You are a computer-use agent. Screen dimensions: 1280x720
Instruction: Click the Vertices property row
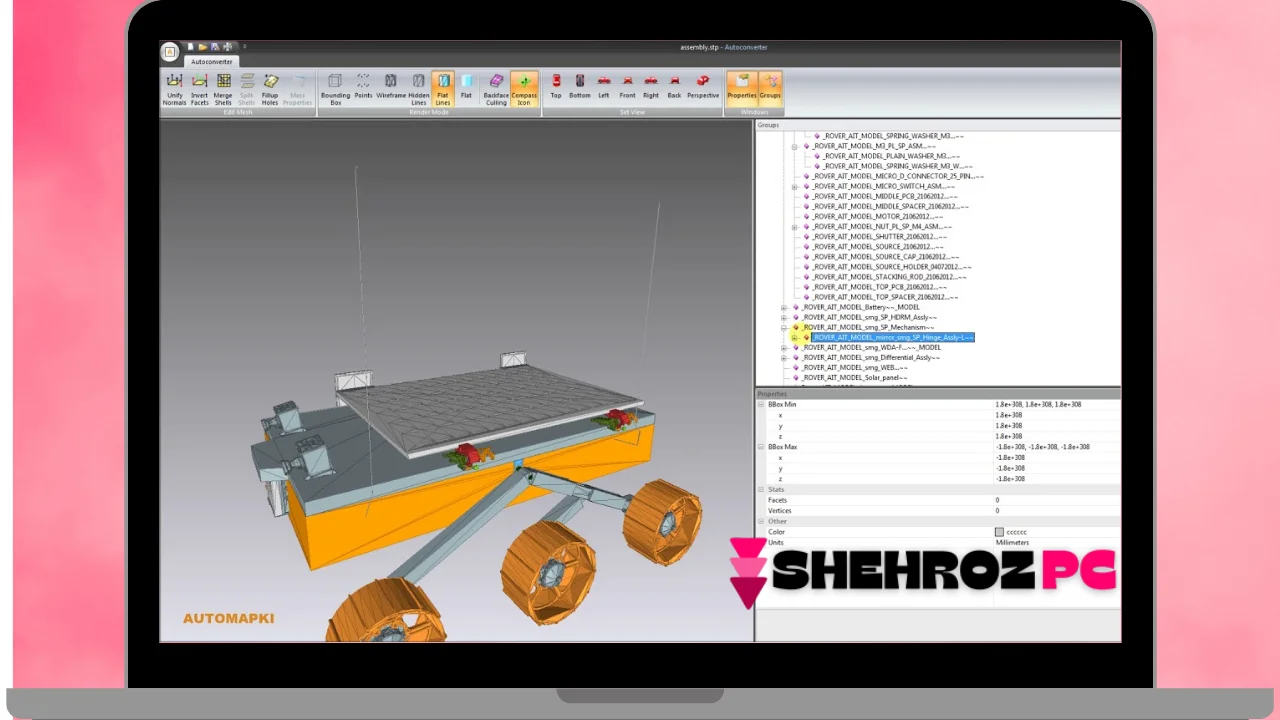coord(938,510)
